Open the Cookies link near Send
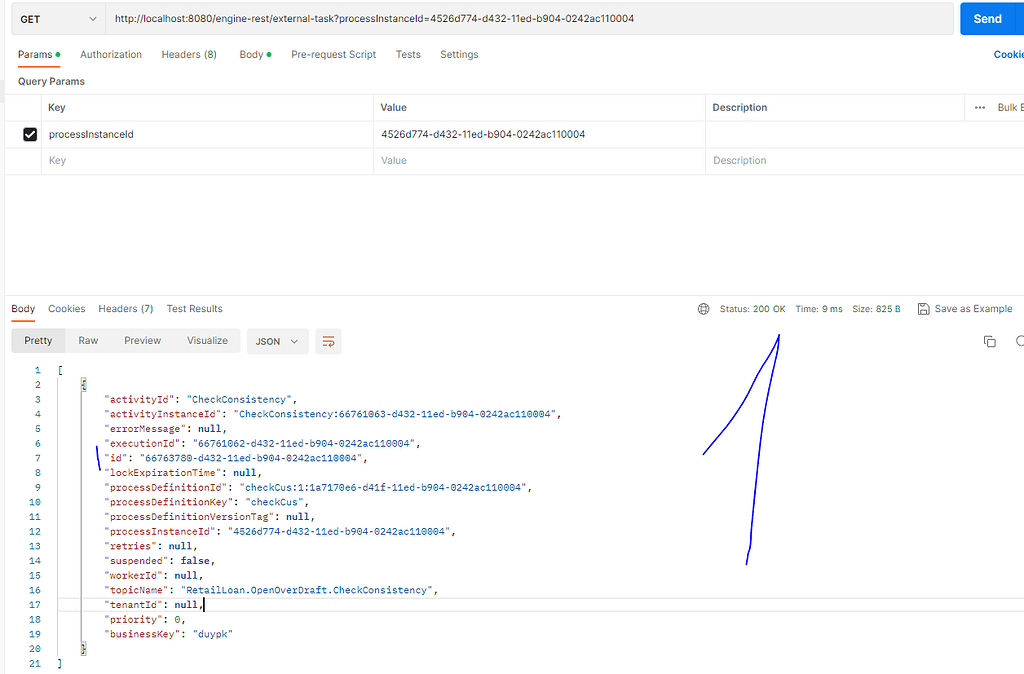This screenshot has height=674, width=1024. tap(1008, 55)
